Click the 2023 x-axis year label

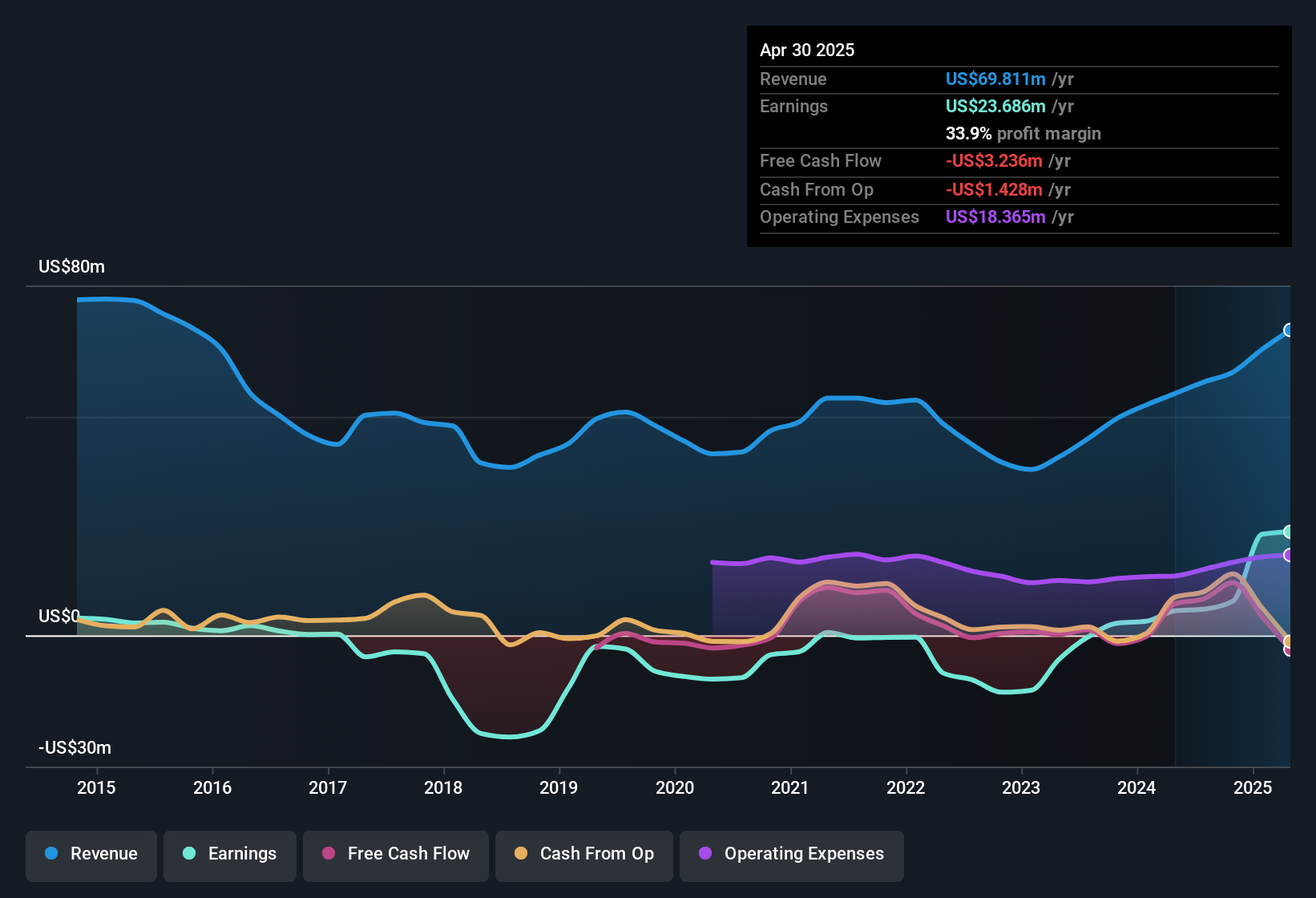click(1021, 787)
